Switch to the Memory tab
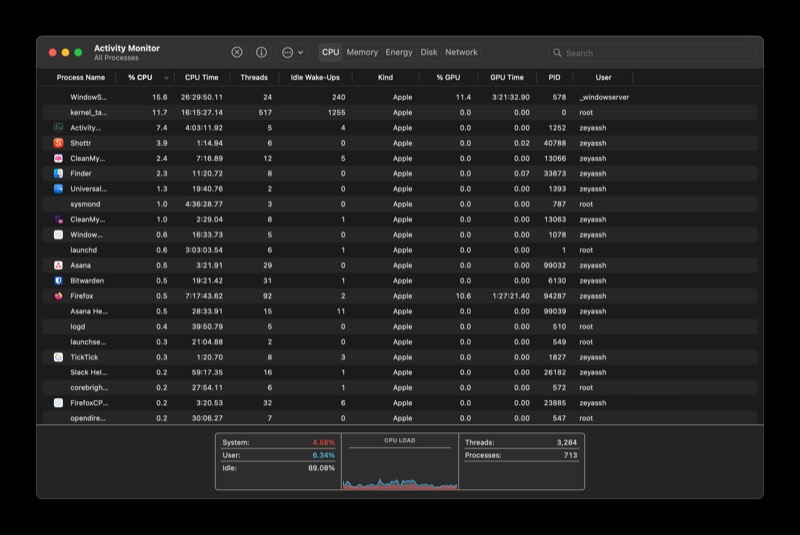Viewport: 800px width, 535px height. (x=362, y=52)
